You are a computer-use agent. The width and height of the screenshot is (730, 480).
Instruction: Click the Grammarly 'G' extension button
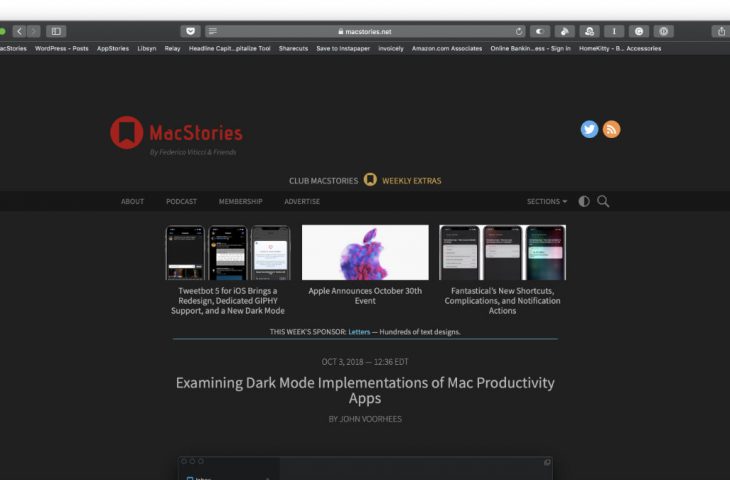639,31
